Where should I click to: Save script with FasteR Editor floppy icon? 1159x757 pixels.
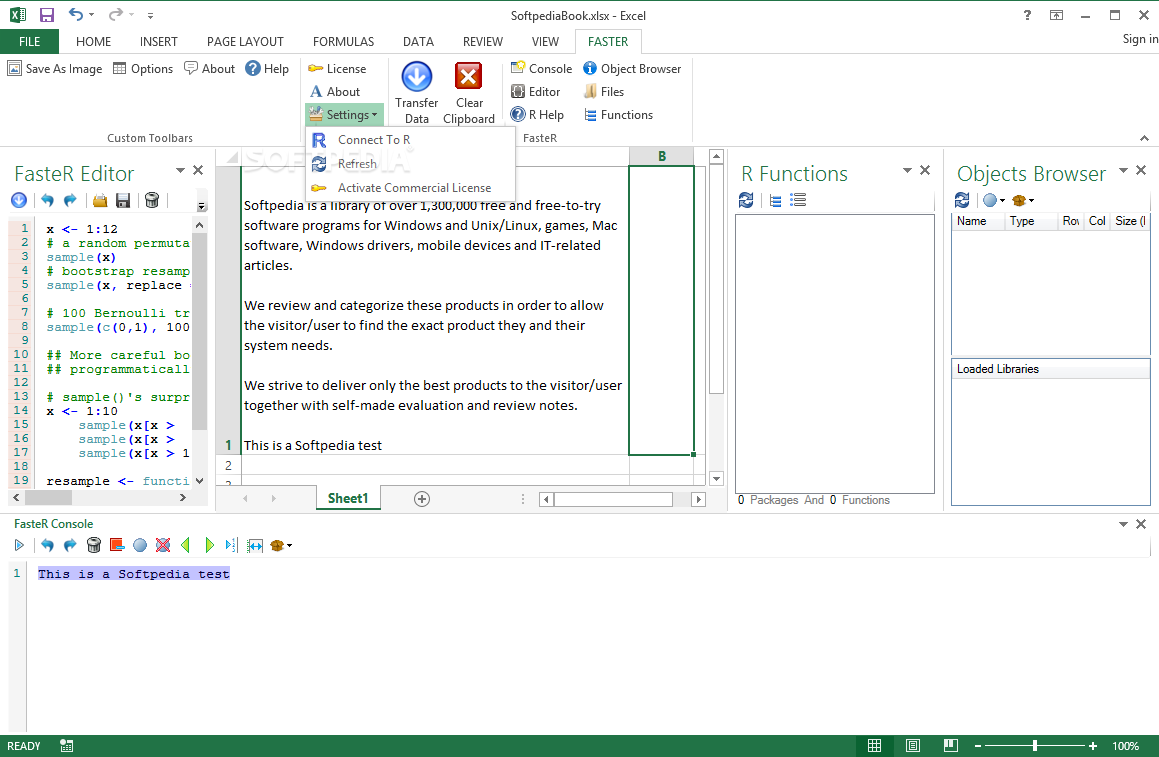[123, 200]
